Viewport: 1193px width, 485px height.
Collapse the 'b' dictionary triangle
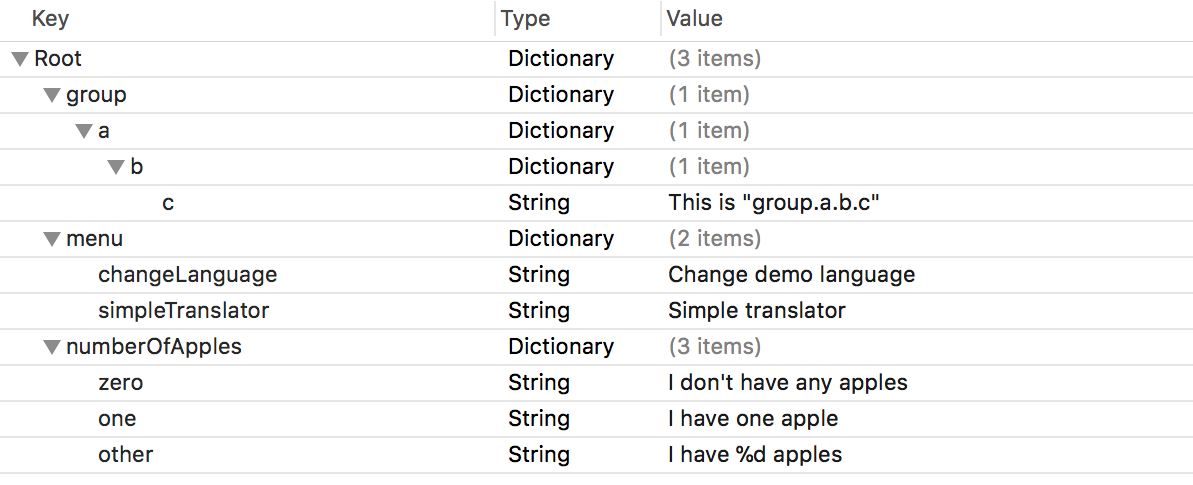coord(116,167)
